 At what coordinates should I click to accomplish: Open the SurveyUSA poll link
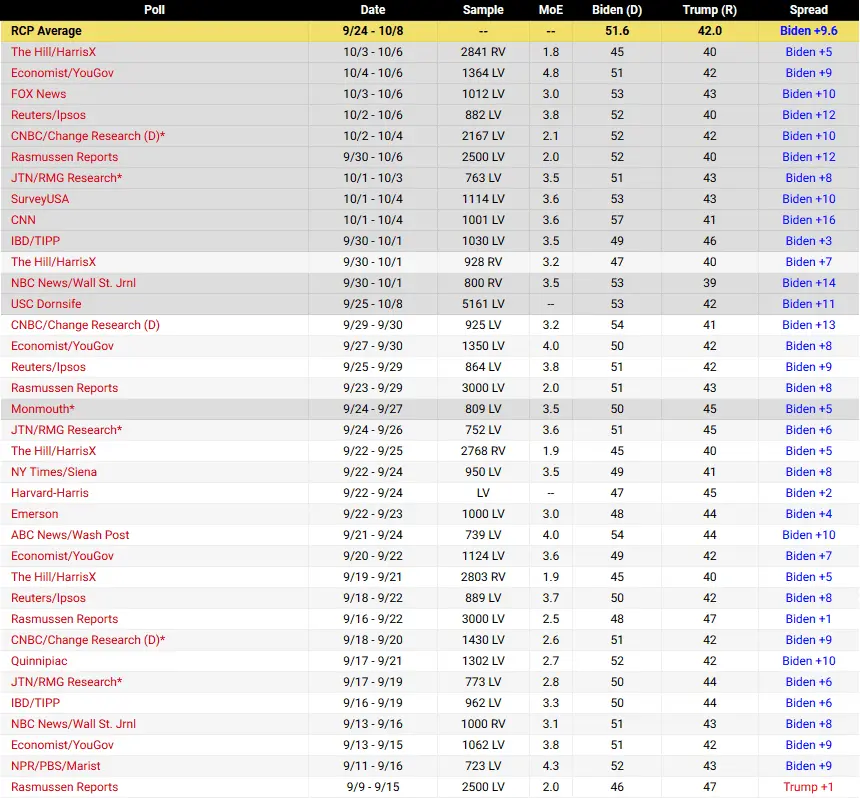click(40, 199)
